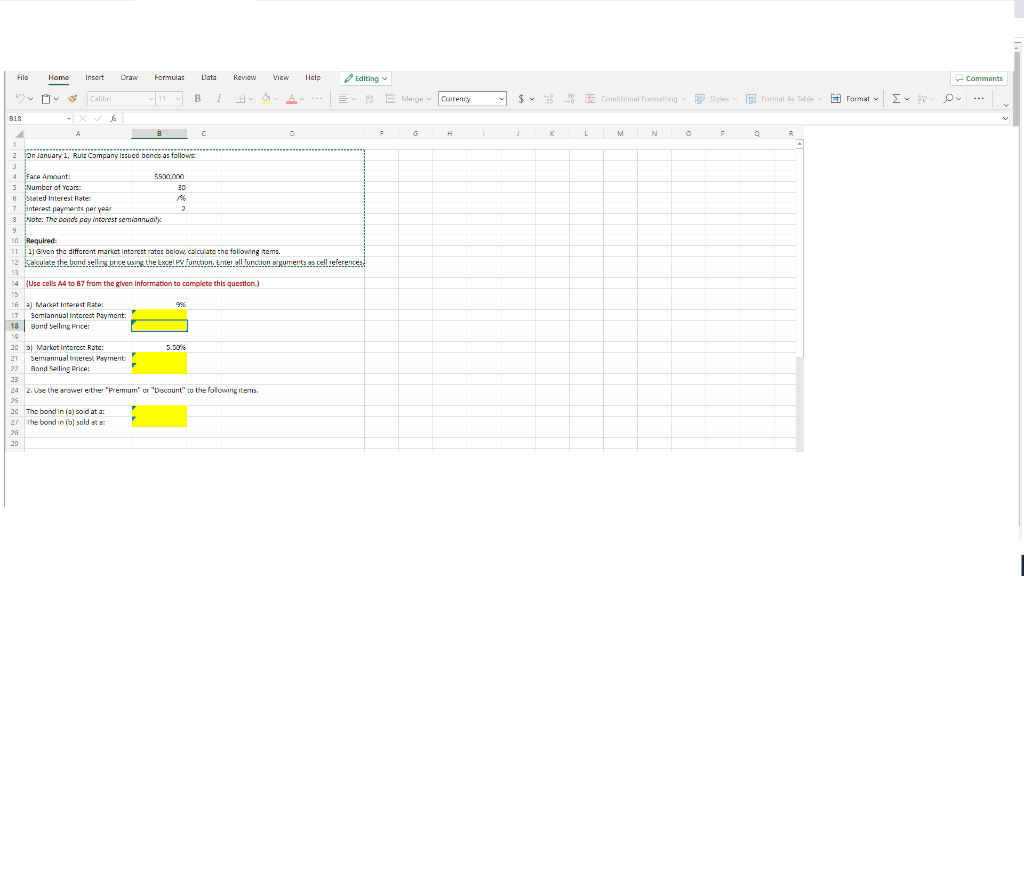Open Conditional Formatting options
Image resolution: width=1024 pixels, height=895 pixels.
[636, 99]
